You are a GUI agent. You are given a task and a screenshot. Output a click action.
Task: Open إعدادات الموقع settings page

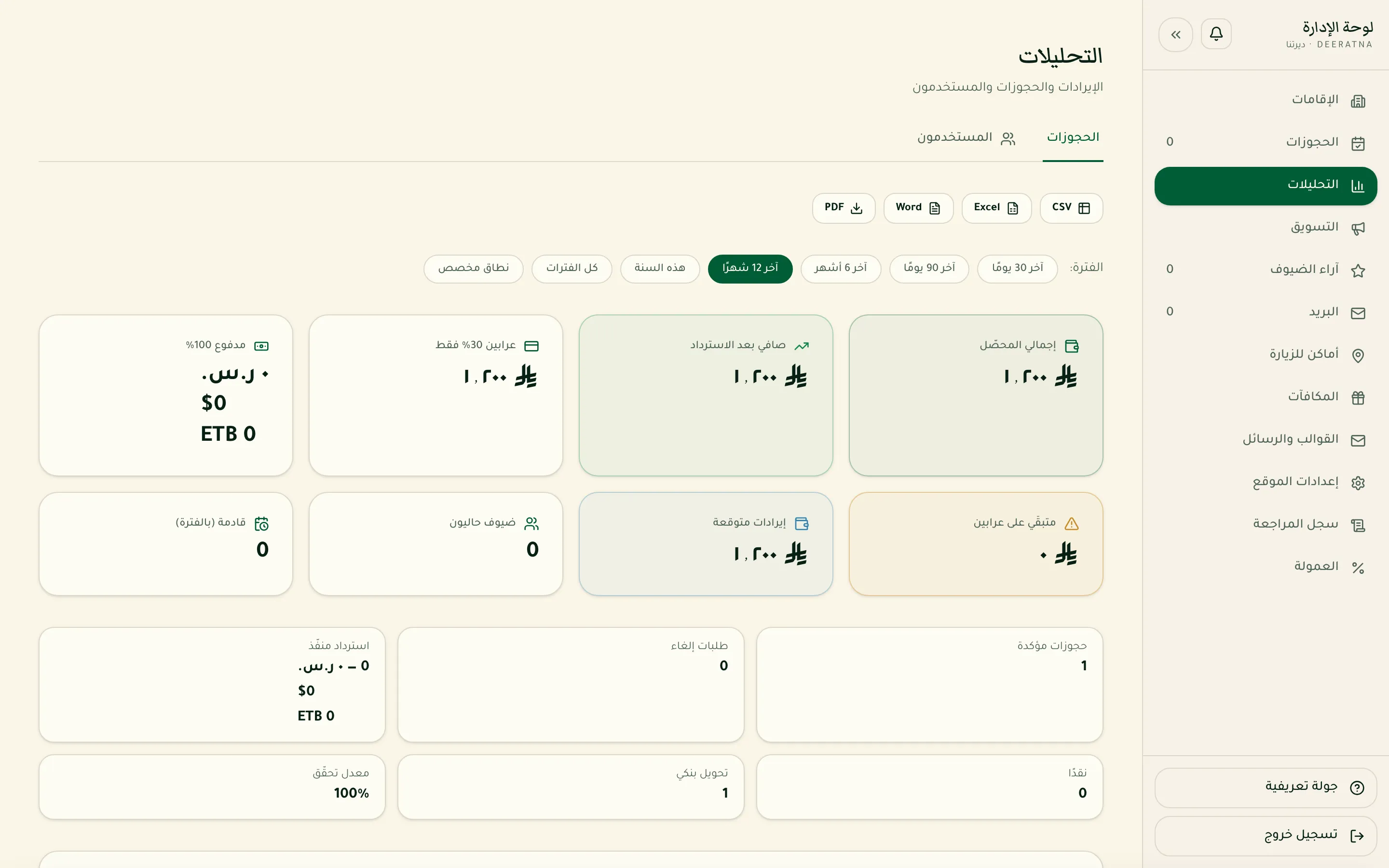pos(1266,482)
